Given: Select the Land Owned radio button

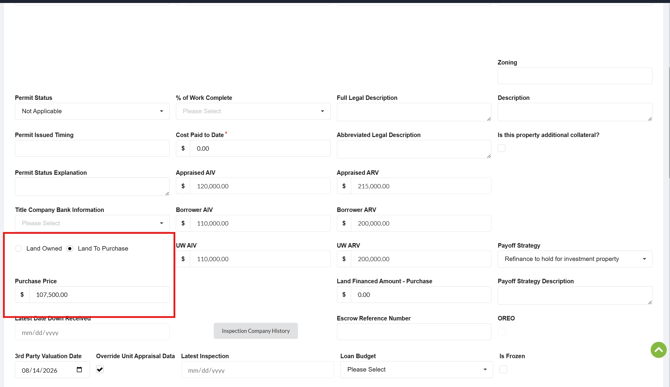Looking at the screenshot, I should tap(18, 249).
